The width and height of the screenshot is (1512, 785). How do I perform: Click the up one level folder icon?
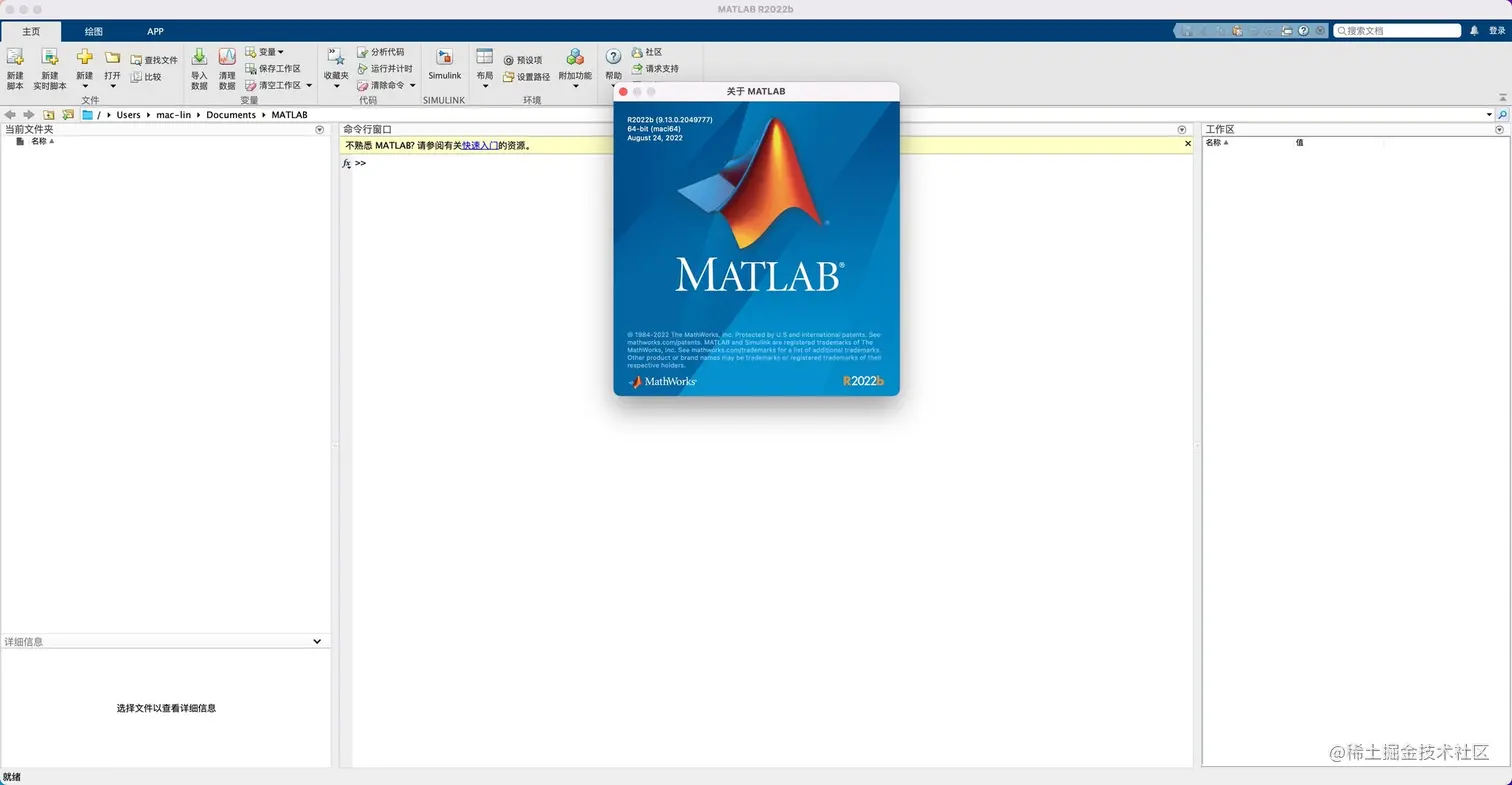pyautogui.click(x=49, y=115)
